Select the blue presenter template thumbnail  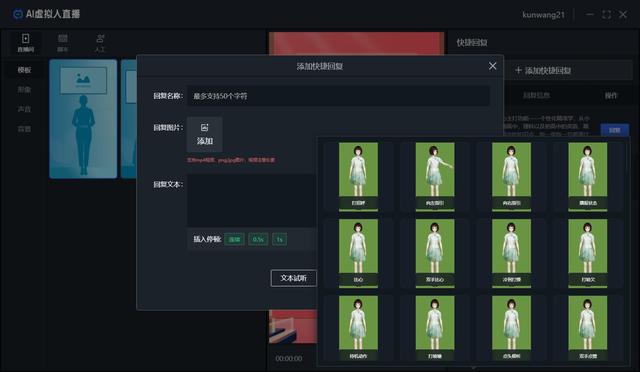click(x=83, y=119)
